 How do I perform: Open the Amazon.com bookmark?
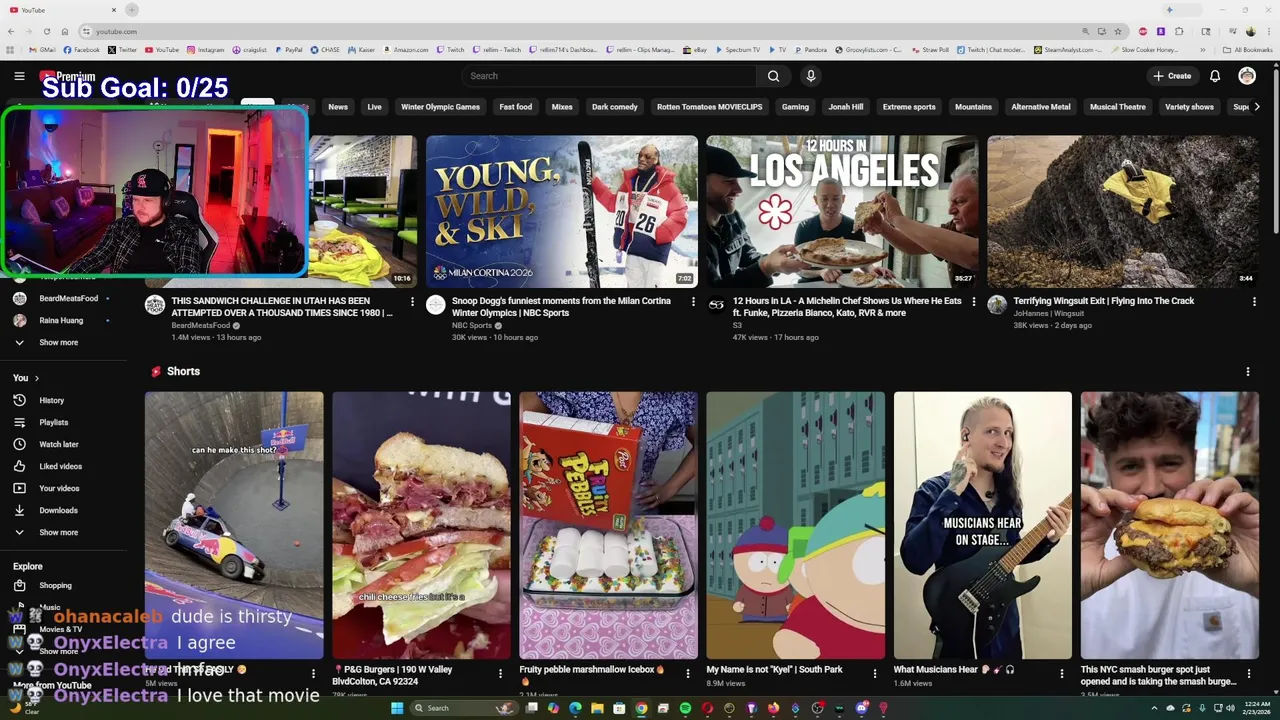pos(405,50)
